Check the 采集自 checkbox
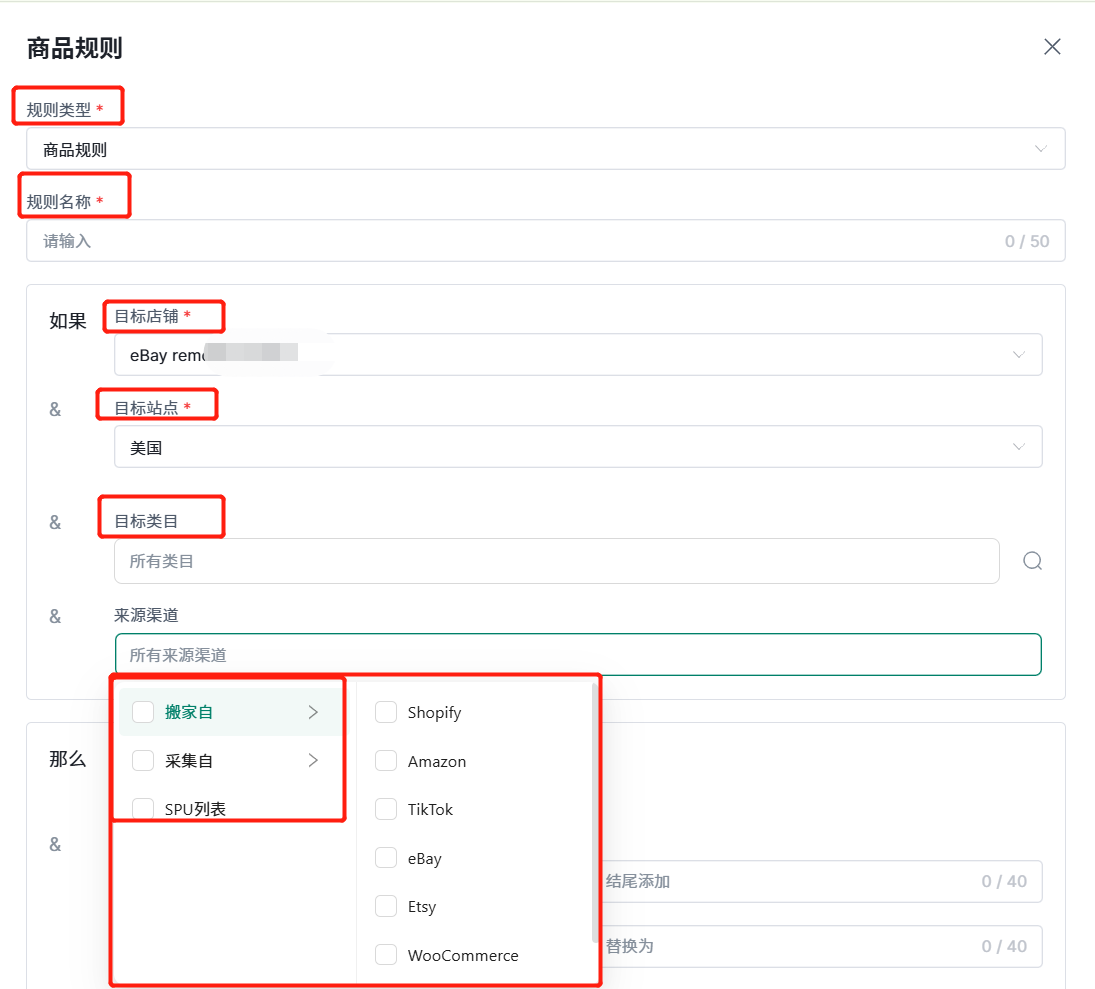The height and width of the screenshot is (989, 1095). (143, 761)
